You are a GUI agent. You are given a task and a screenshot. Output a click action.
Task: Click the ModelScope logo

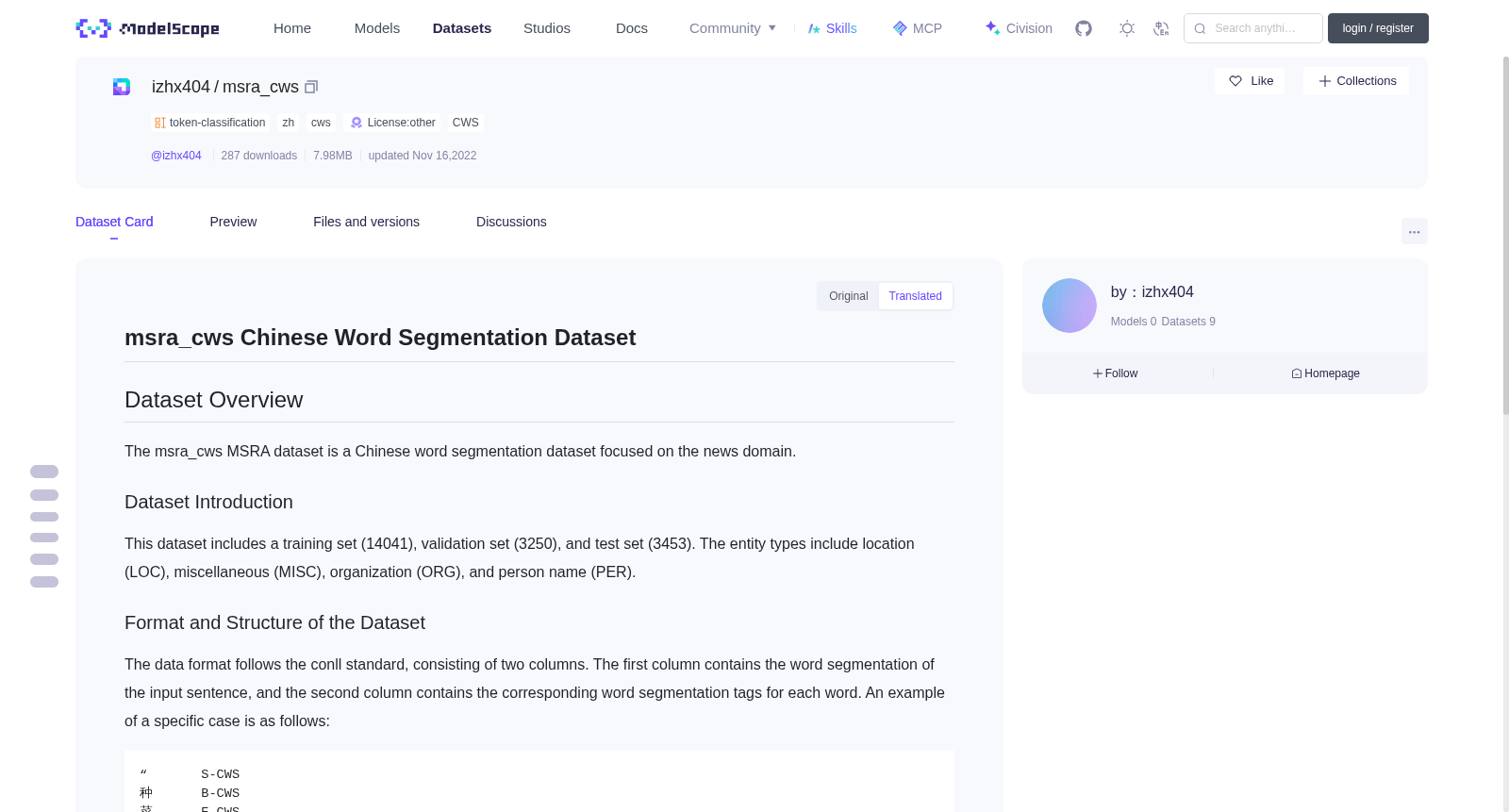147,28
